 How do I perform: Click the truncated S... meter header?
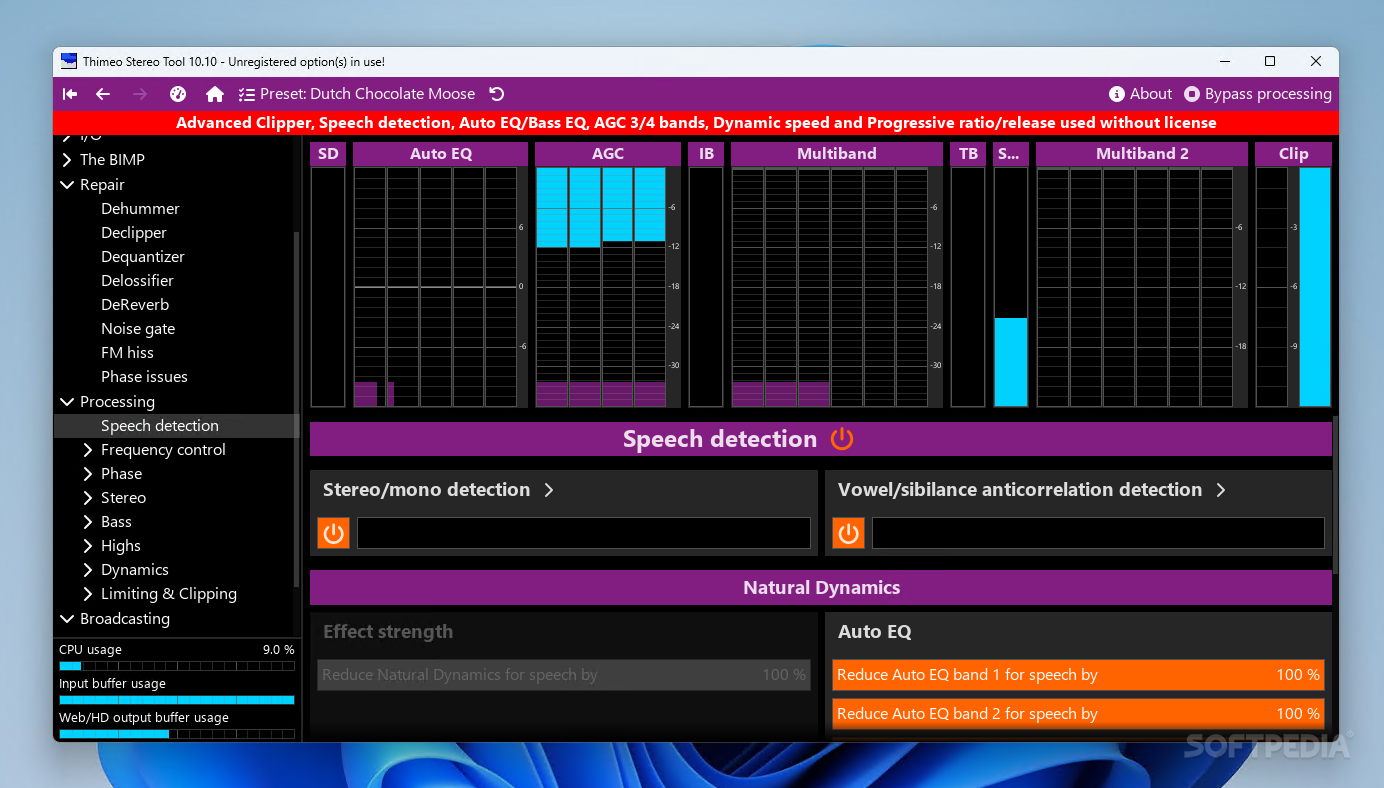click(x=1011, y=154)
